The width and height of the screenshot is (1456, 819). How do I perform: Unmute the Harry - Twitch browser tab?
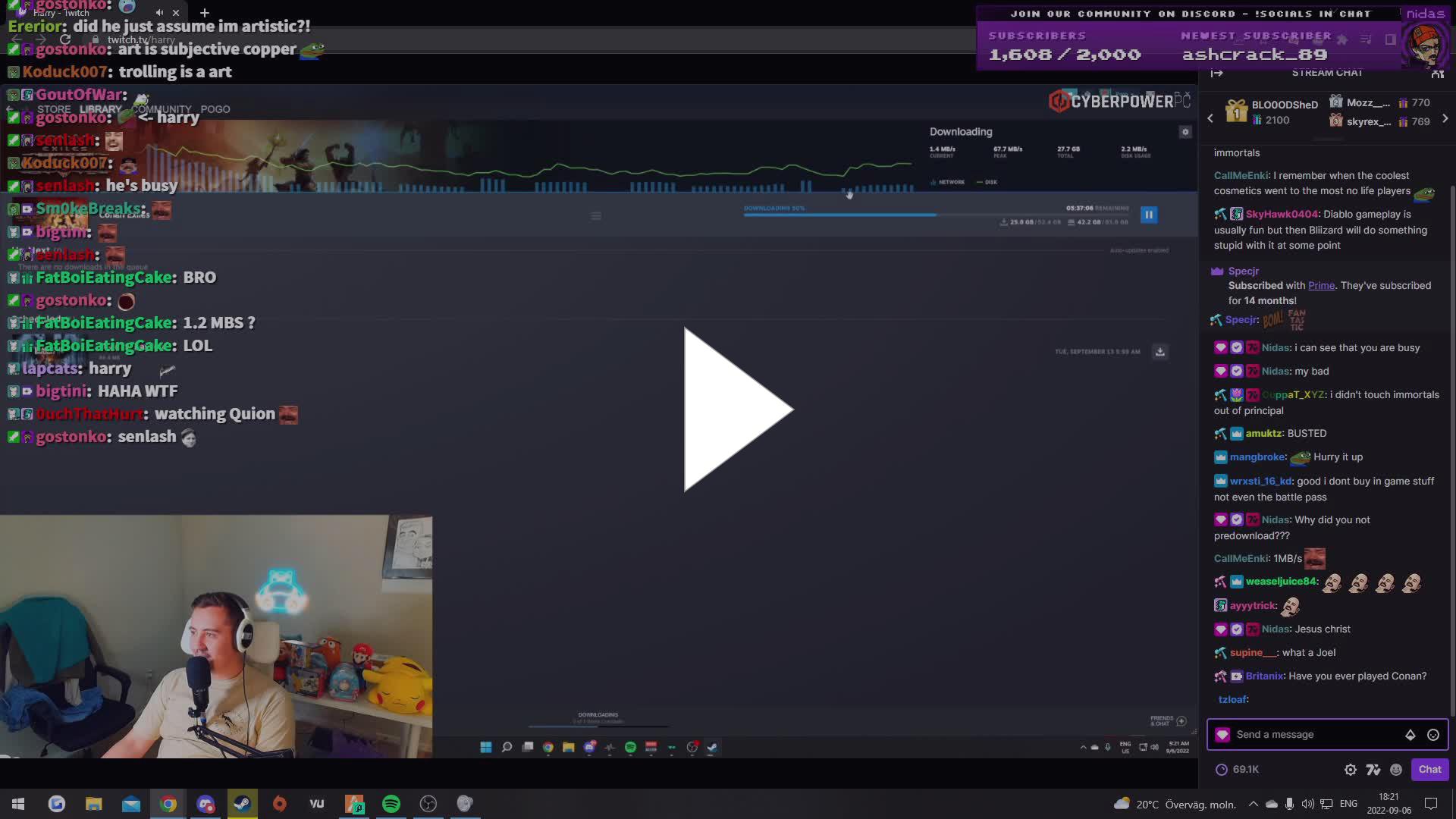(x=158, y=12)
